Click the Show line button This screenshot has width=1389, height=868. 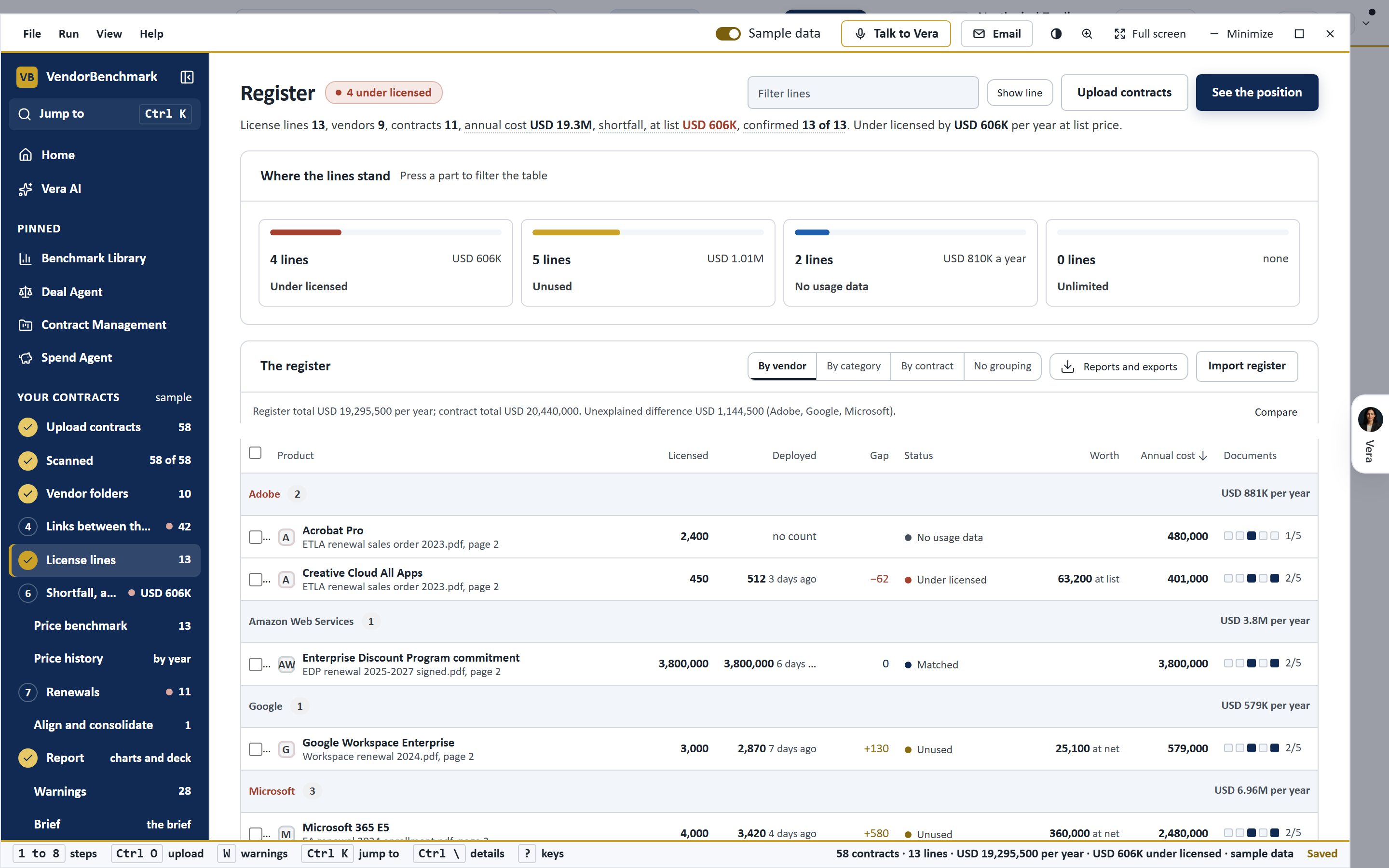point(1020,93)
